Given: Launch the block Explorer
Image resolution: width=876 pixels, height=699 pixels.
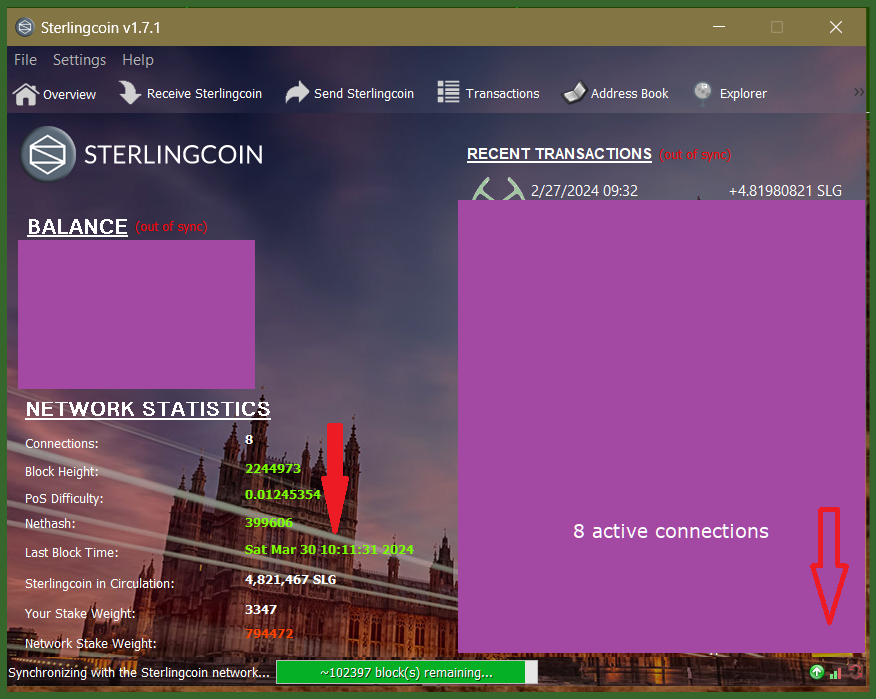Looking at the screenshot, I should click(730, 93).
